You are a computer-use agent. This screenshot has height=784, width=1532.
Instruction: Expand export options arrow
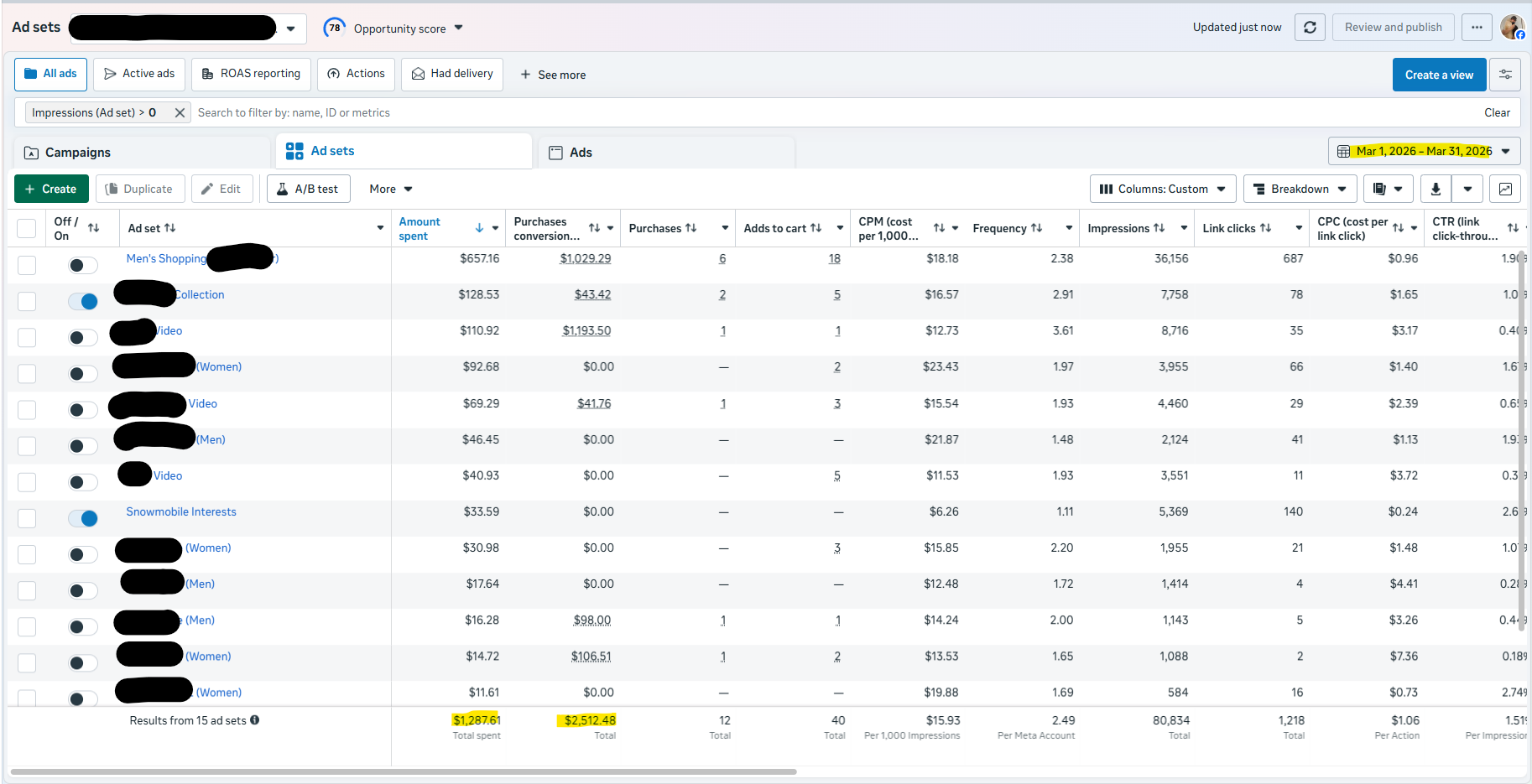pyautogui.click(x=1467, y=189)
